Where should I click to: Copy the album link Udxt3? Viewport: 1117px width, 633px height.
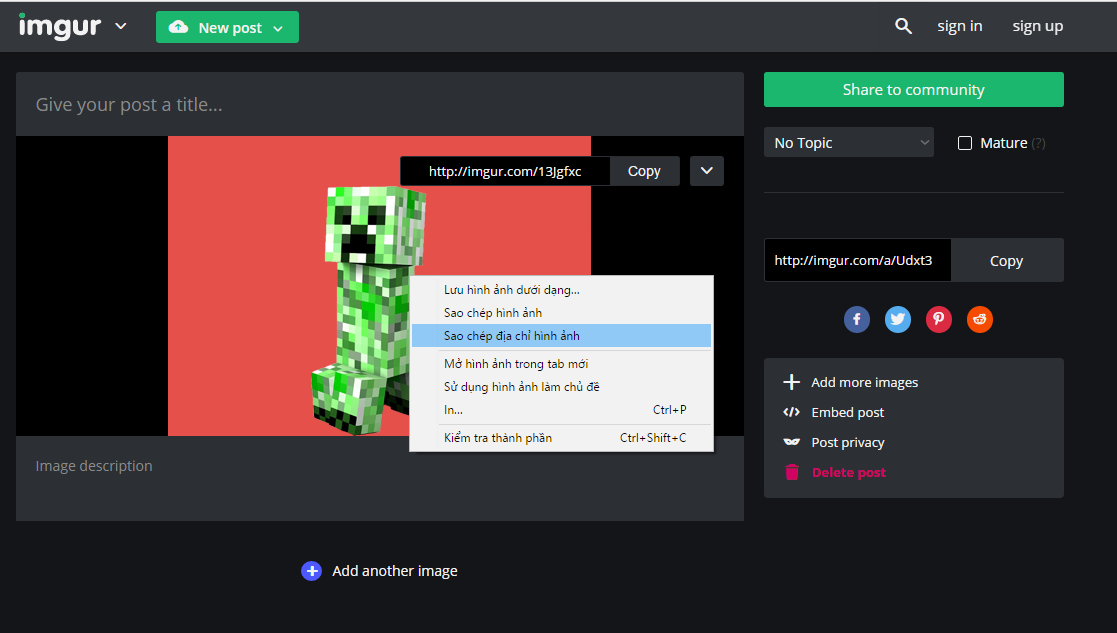click(1007, 261)
